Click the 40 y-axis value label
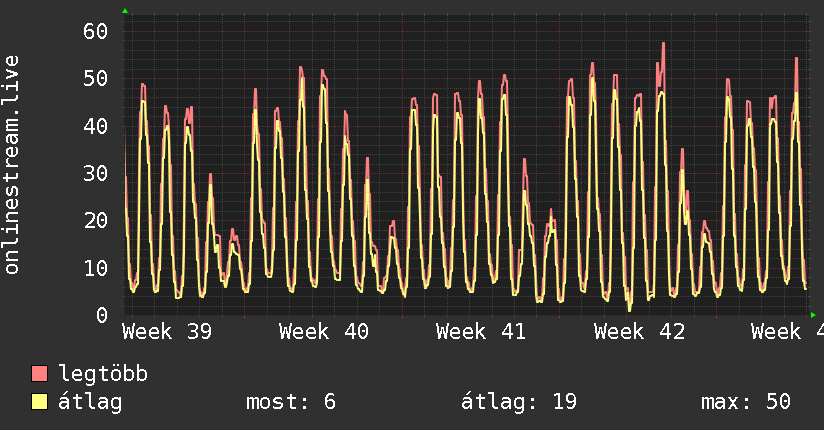The width and height of the screenshot is (824, 430). coord(96,126)
